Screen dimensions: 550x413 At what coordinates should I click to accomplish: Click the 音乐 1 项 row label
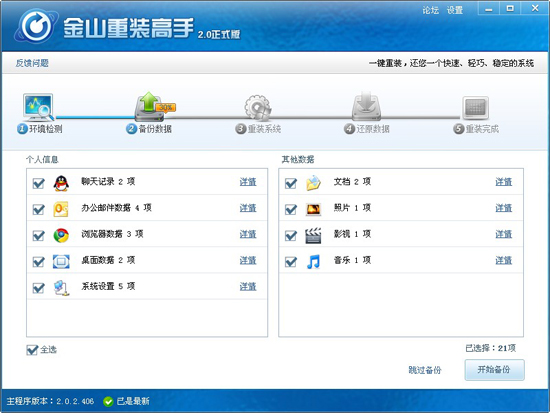tap(352, 260)
